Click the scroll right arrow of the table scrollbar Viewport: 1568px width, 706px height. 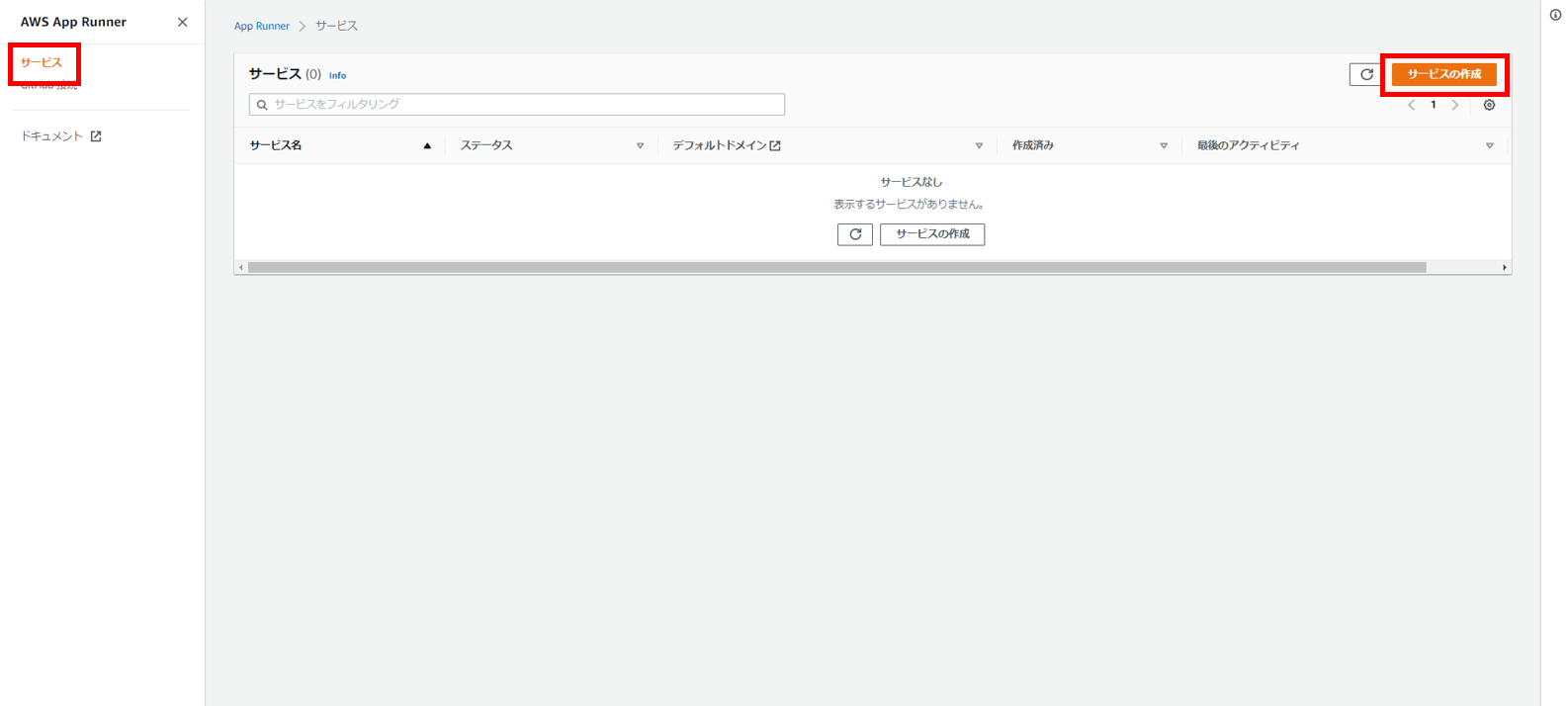[1505, 267]
